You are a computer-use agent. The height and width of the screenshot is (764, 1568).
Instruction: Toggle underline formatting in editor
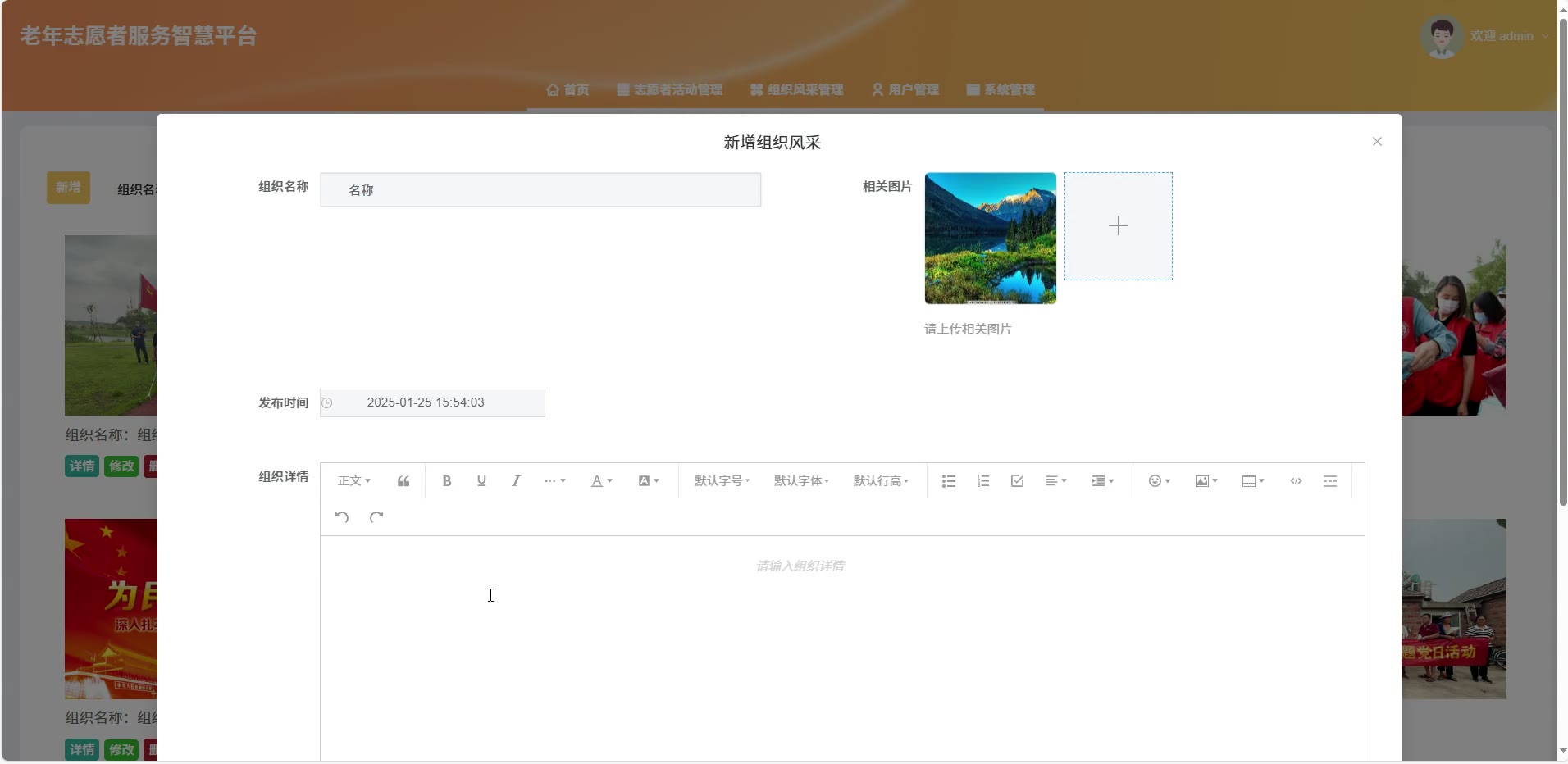(x=481, y=481)
